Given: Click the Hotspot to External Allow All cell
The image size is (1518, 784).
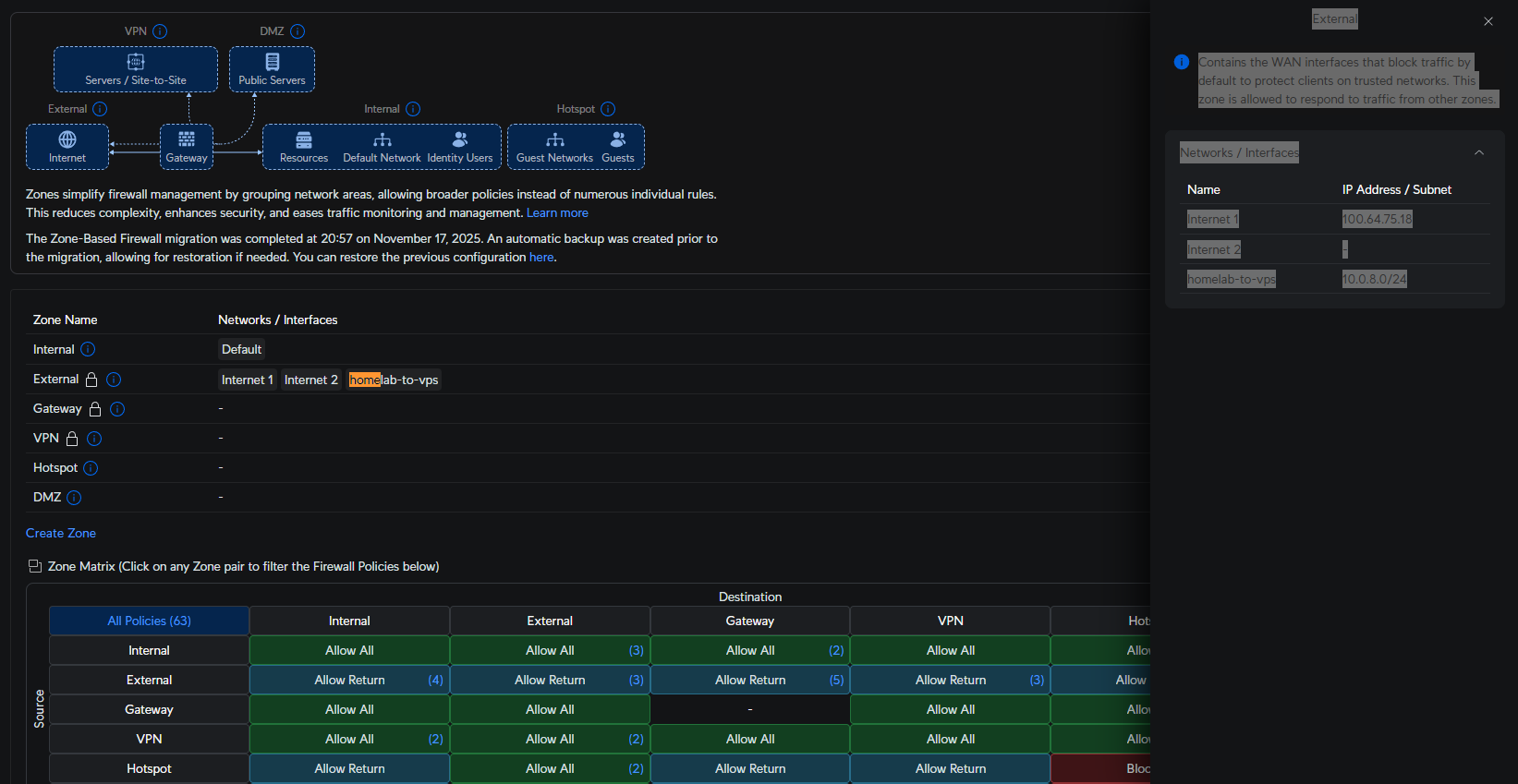Looking at the screenshot, I should coord(550,768).
